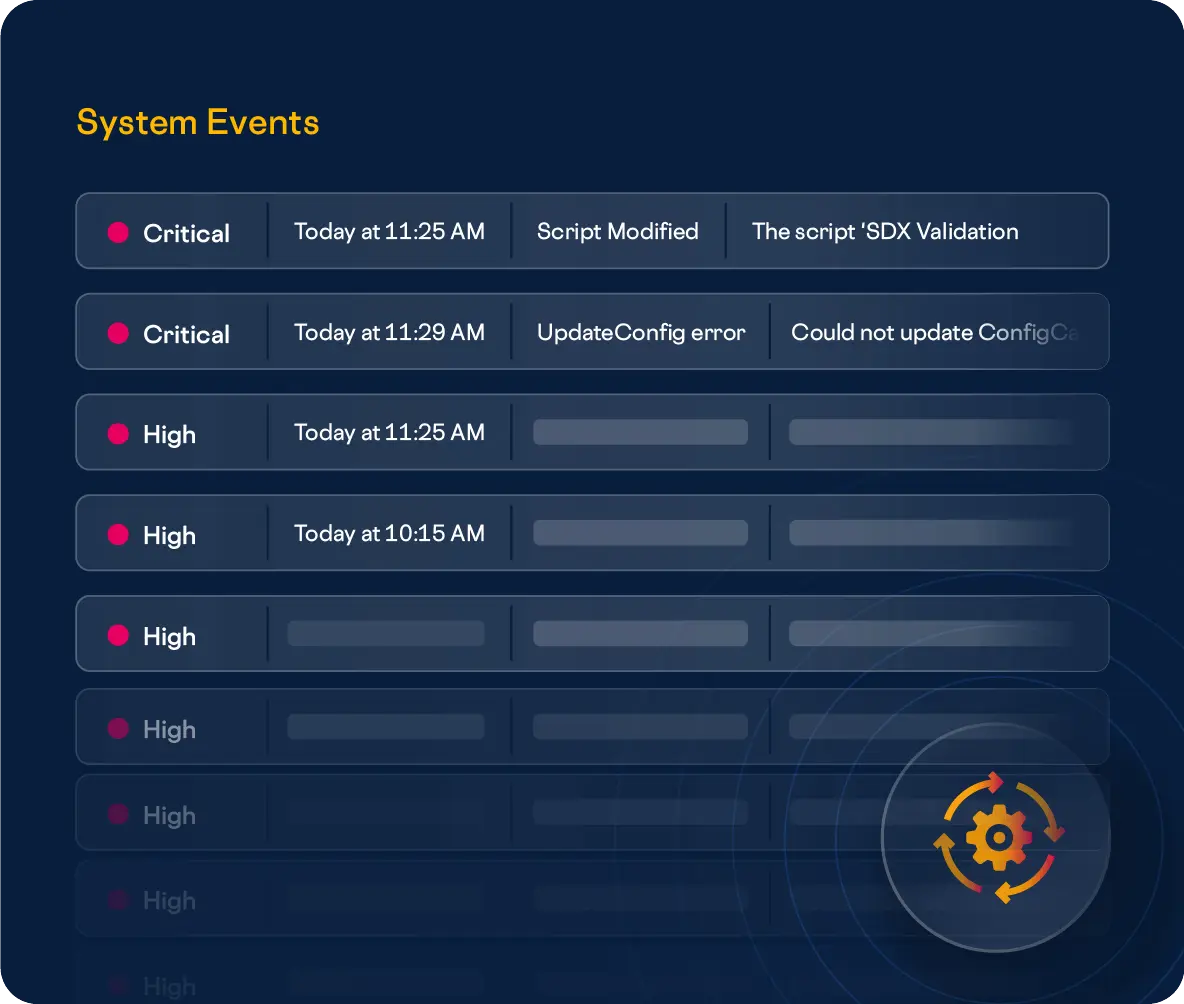Click the placeholder description in High 11:25 AM row

[x=930, y=432]
